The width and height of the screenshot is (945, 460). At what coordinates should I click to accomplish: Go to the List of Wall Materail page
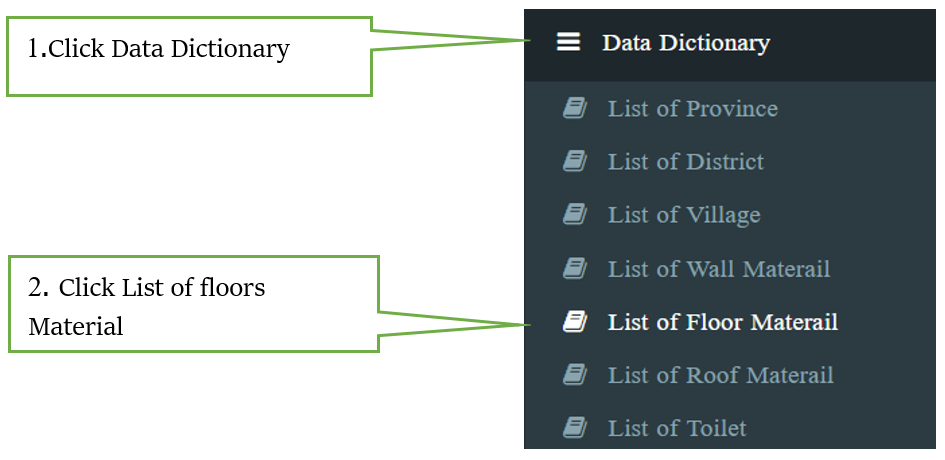click(730, 268)
